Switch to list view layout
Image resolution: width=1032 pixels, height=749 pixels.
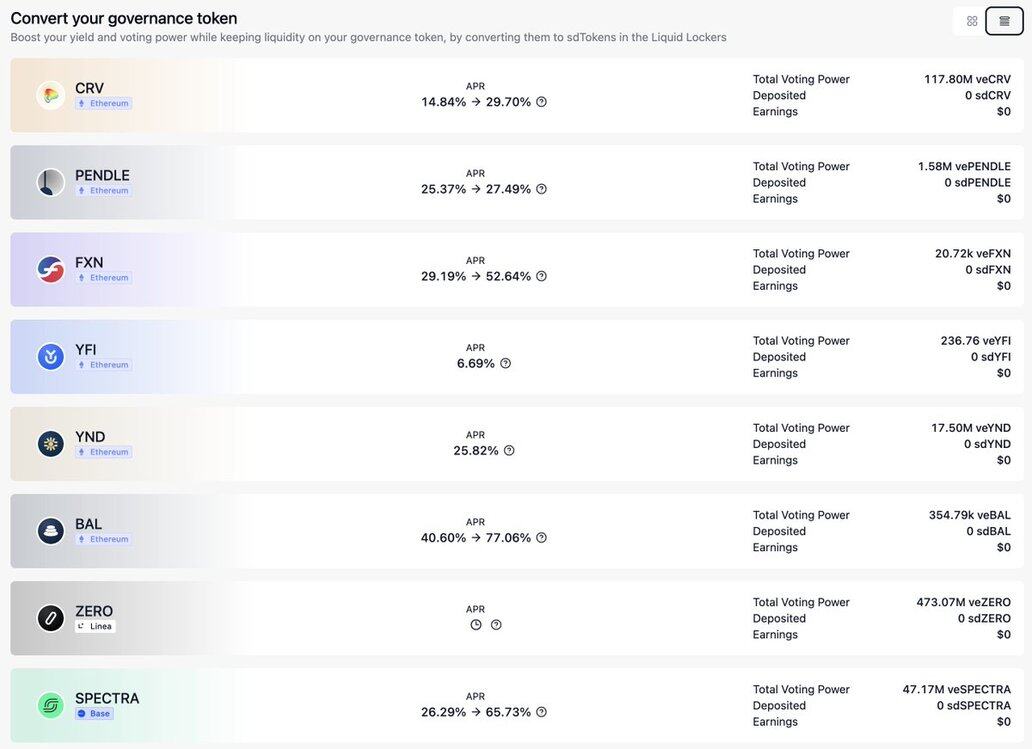[1004, 21]
